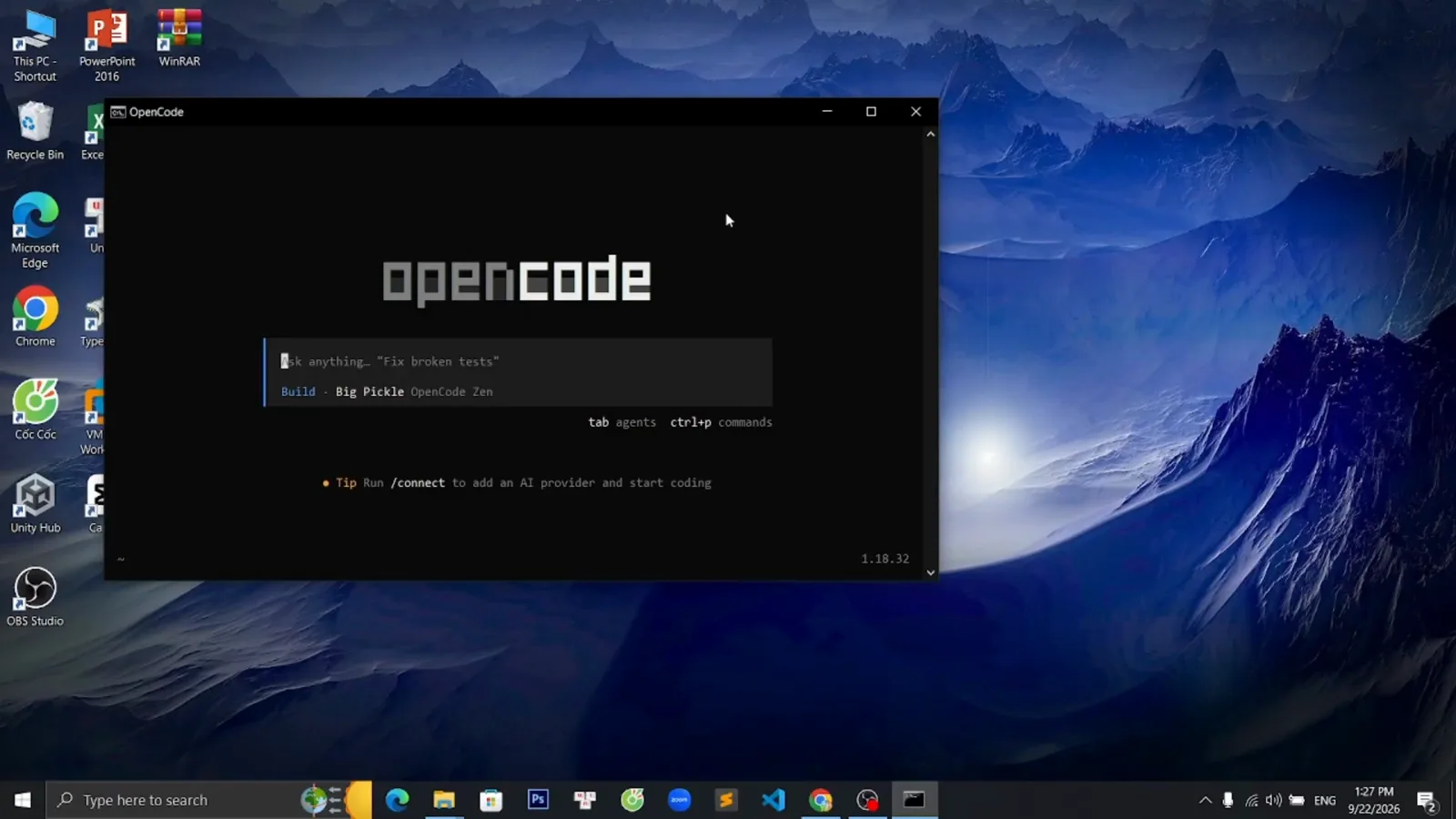
Task: Open Sublime Text from the taskbar
Action: (726, 800)
